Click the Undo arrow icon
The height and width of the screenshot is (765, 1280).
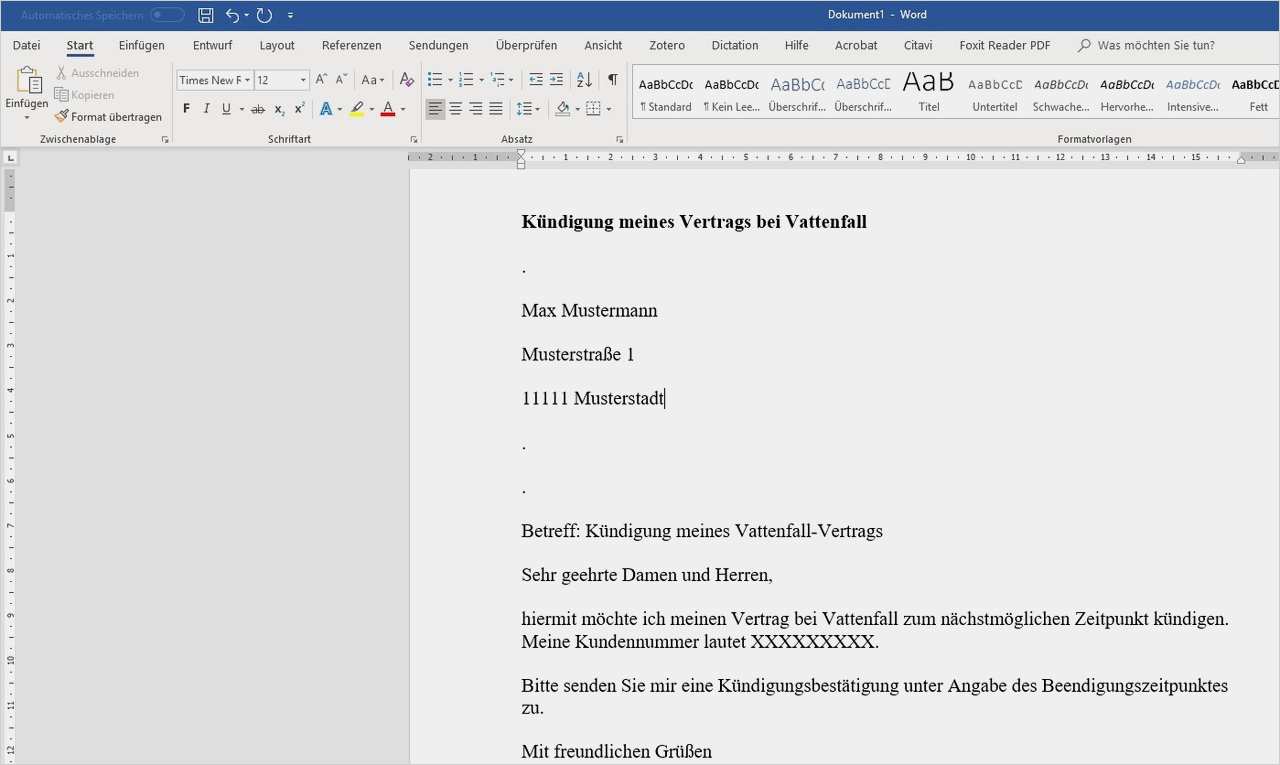[232, 15]
